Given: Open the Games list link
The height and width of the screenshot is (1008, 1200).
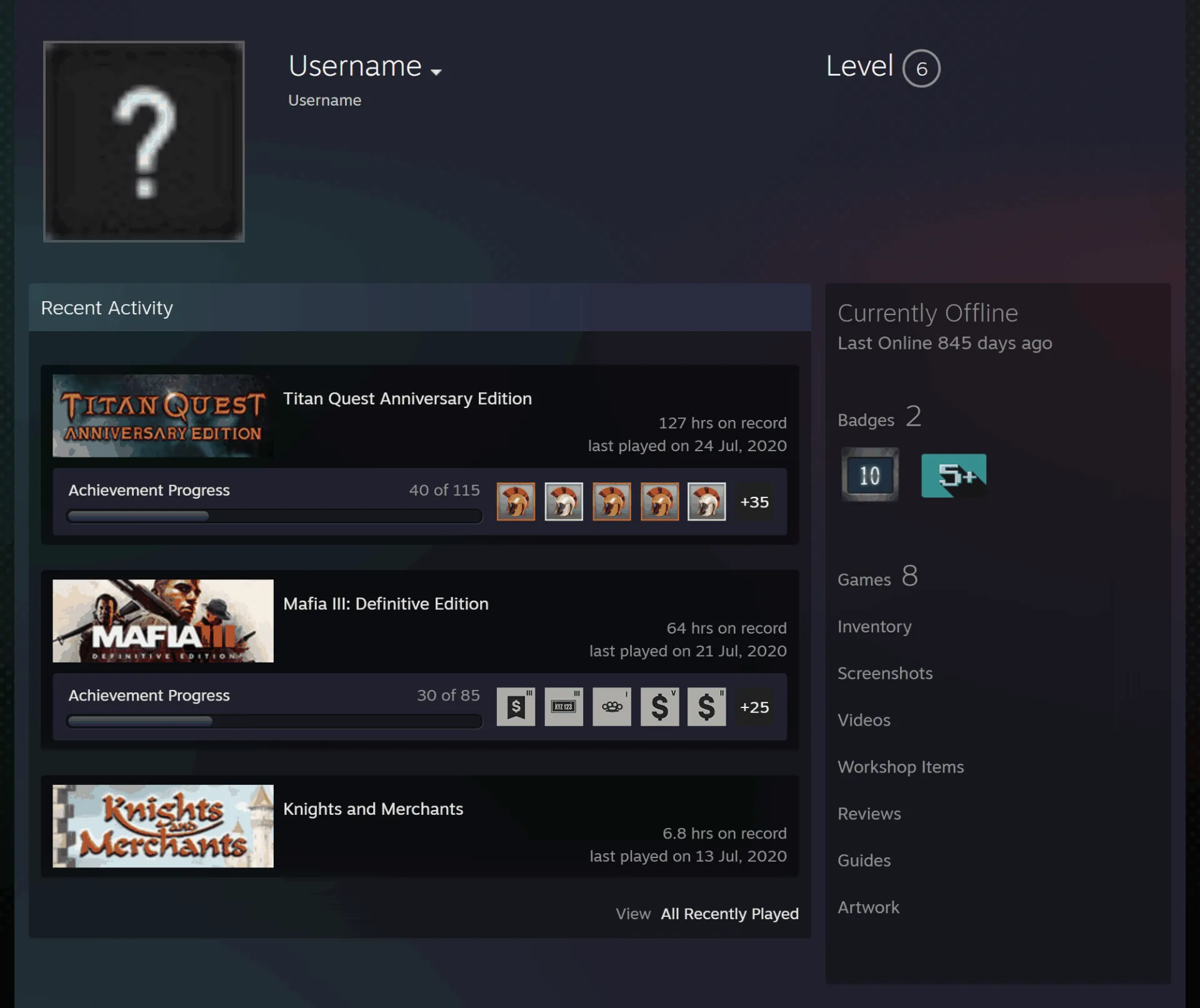Looking at the screenshot, I should click(877, 577).
